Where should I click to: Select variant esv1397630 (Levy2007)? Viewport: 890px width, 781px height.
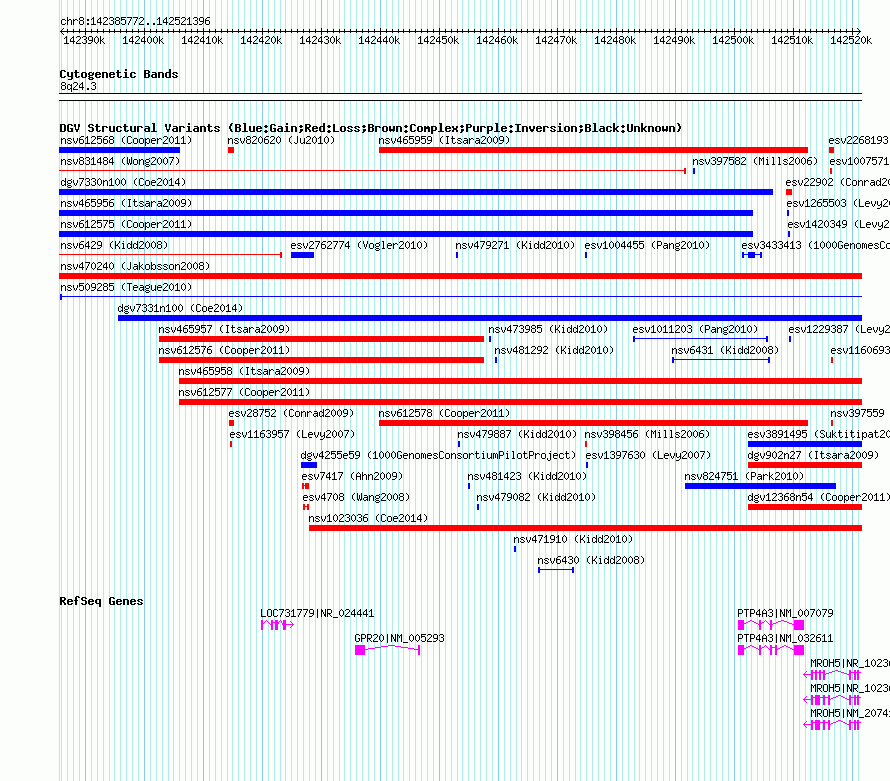(648, 455)
